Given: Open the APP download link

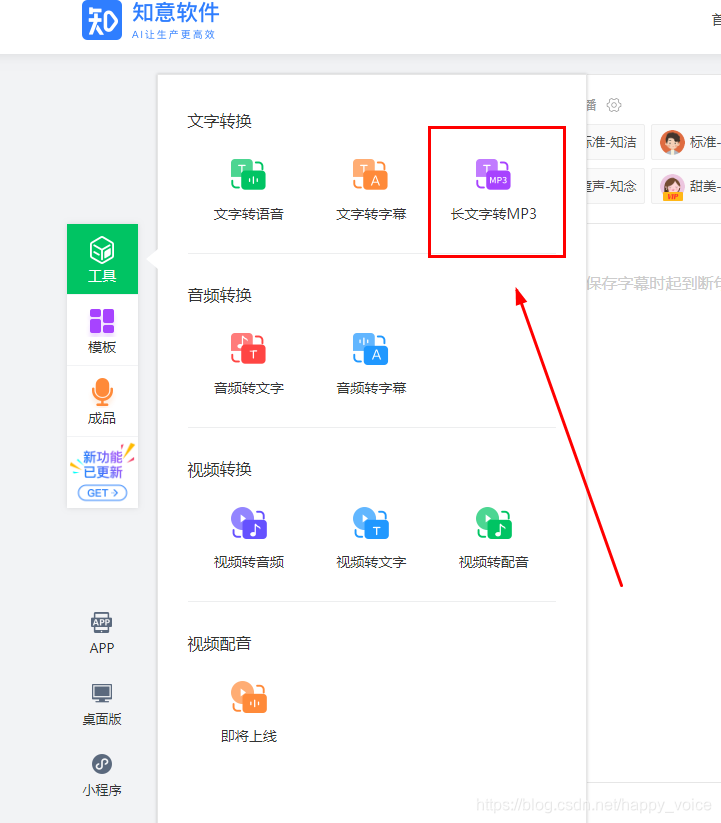Looking at the screenshot, I should pyautogui.click(x=102, y=633).
